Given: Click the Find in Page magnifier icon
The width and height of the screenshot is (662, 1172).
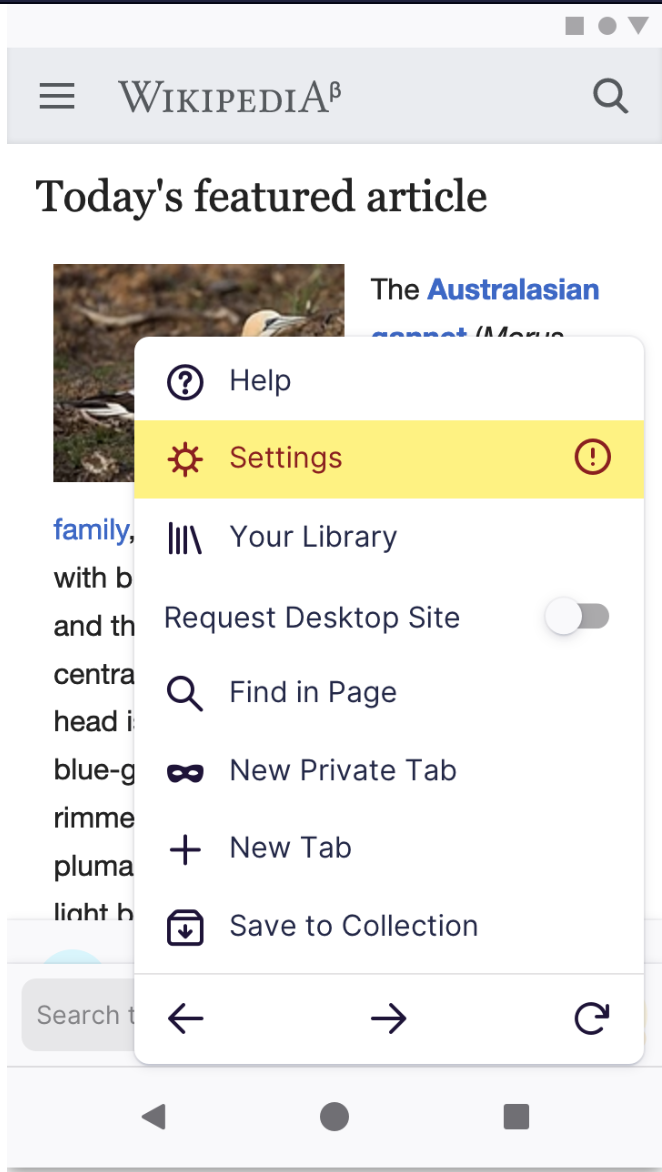Looking at the screenshot, I should point(185,693).
